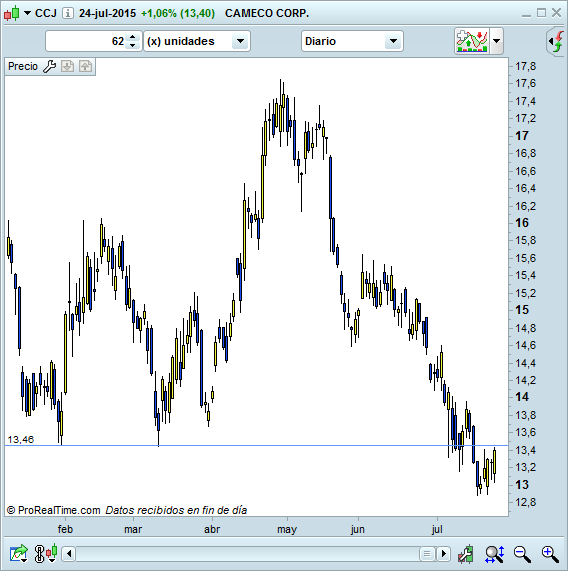Click the may label on time axis

287,529
